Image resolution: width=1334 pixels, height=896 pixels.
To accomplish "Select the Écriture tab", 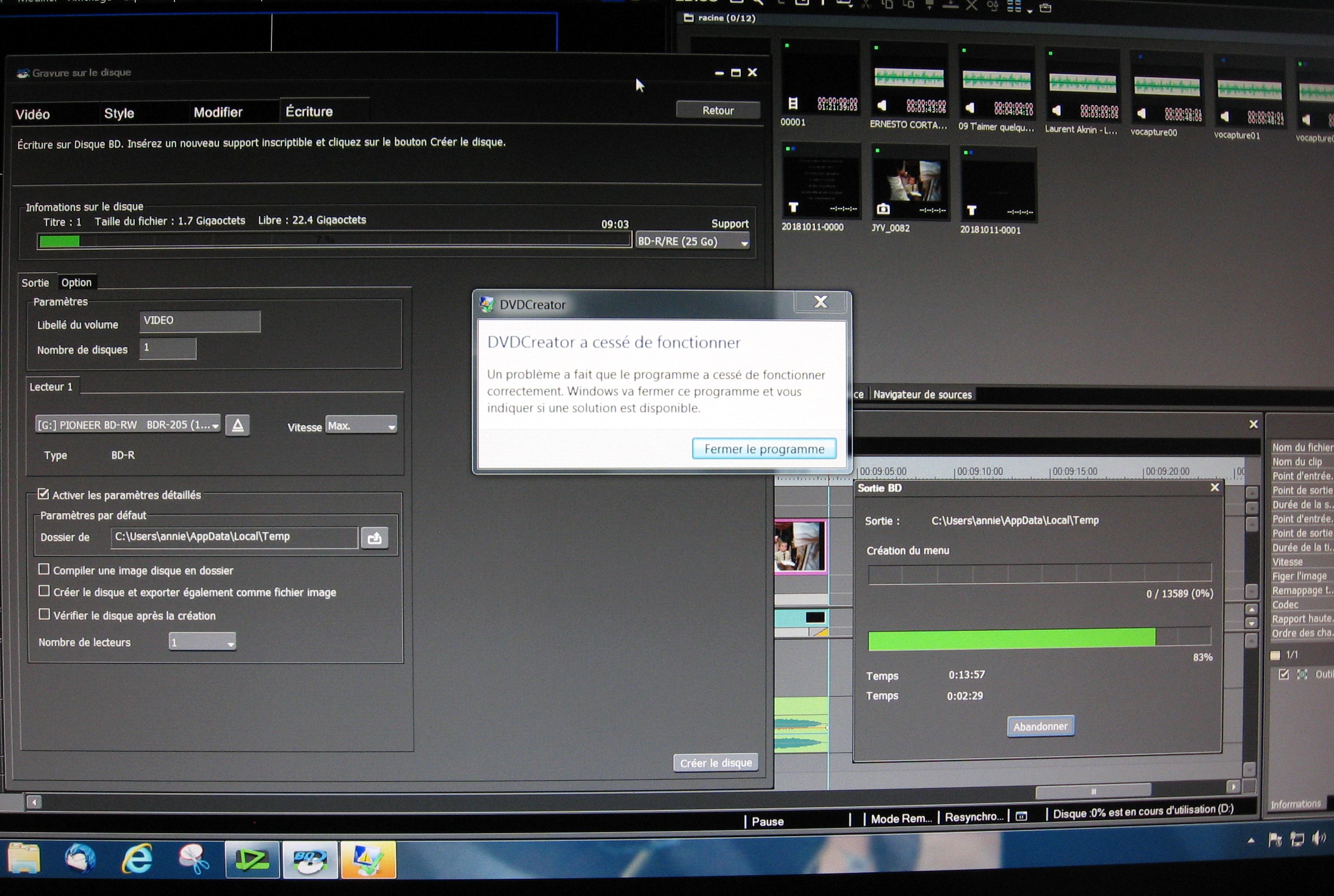I will (x=309, y=111).
